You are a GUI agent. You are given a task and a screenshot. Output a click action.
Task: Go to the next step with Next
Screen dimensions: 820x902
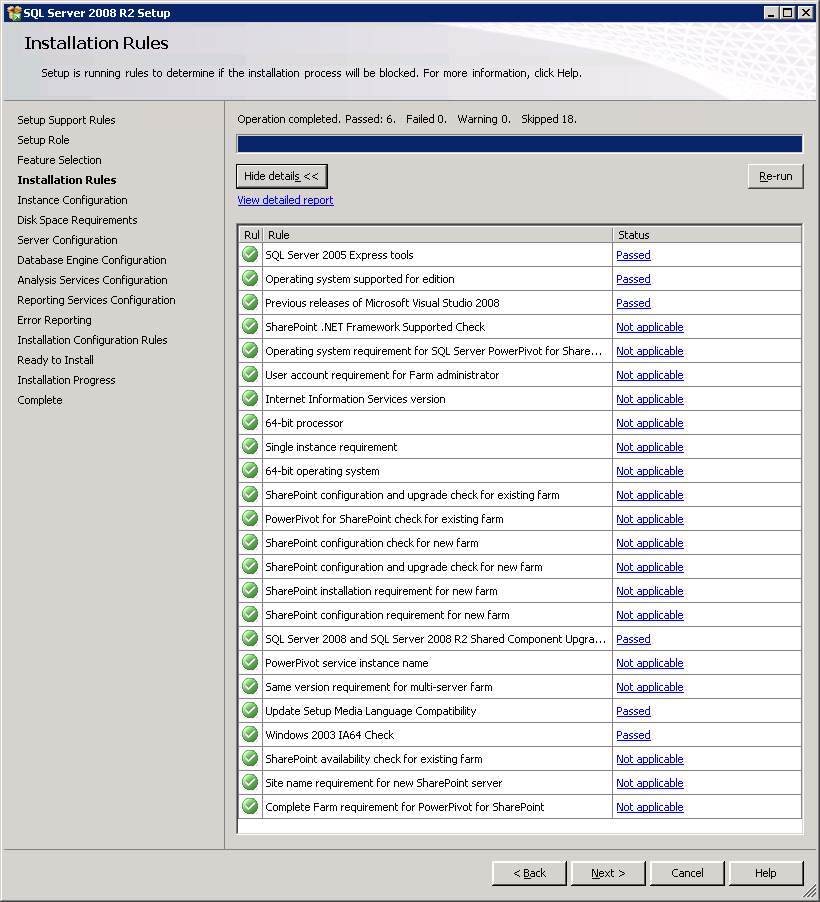[608, 873]
